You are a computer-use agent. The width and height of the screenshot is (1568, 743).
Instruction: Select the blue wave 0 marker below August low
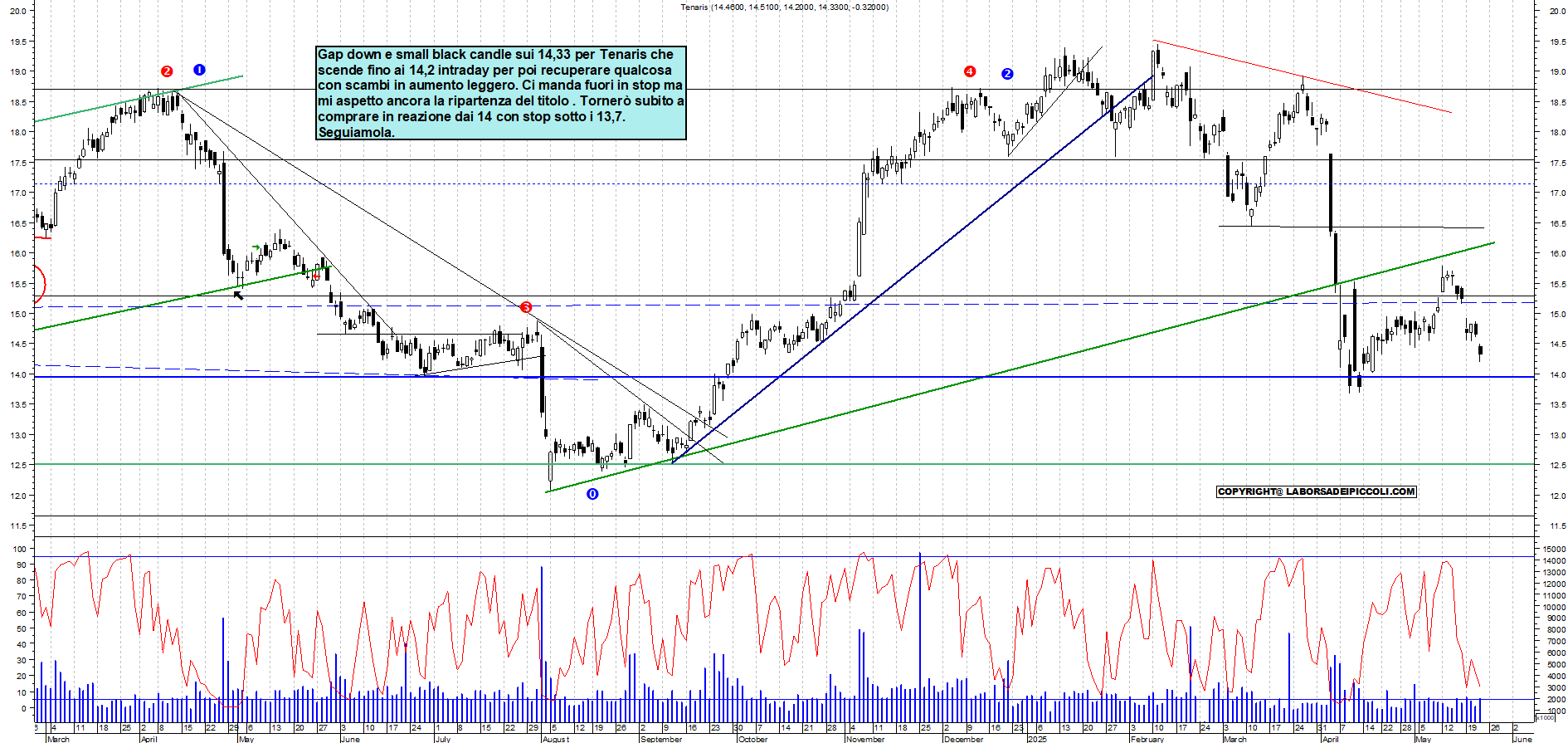point(592,494)
